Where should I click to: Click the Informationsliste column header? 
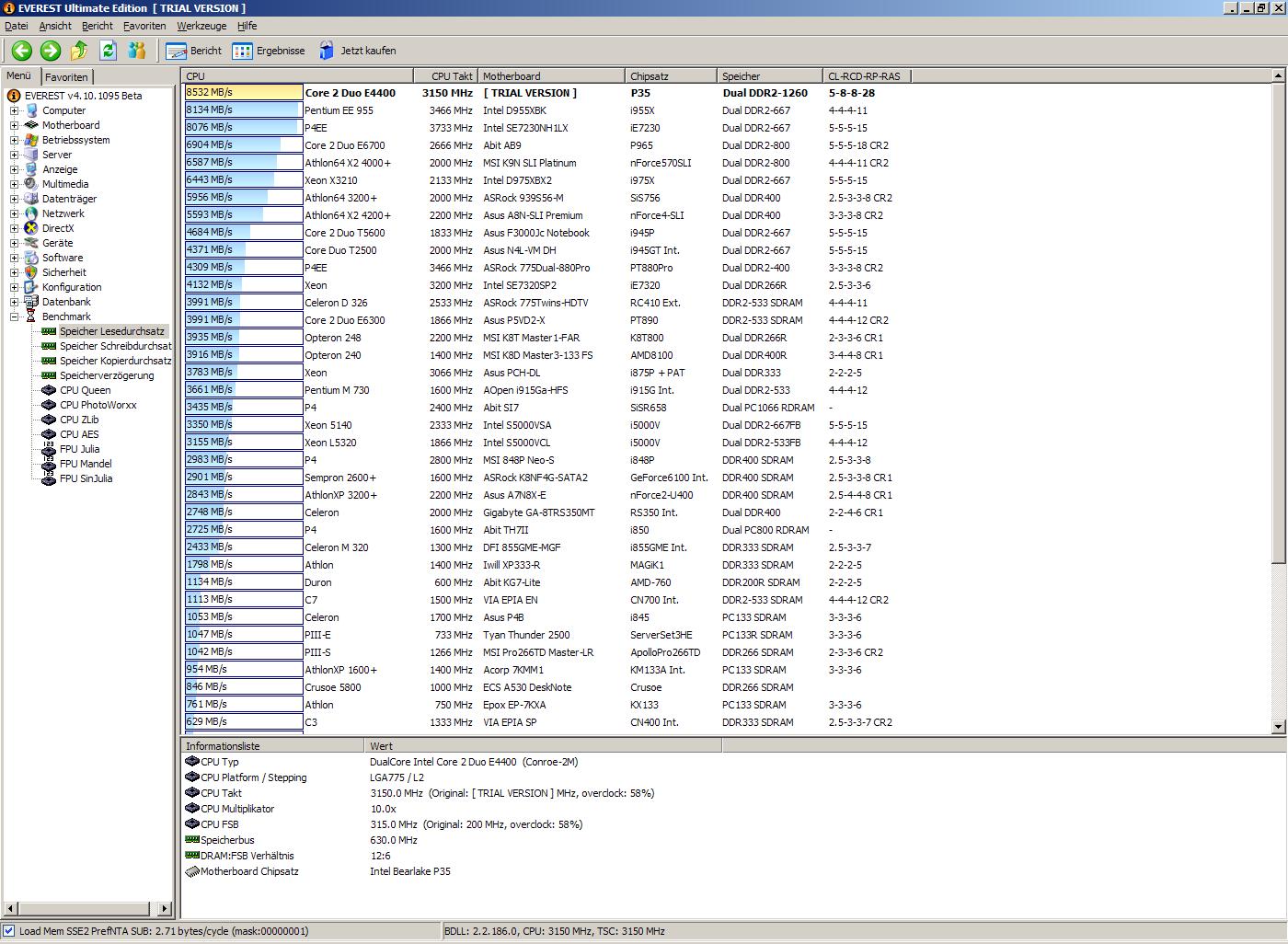tap(272, 746)
